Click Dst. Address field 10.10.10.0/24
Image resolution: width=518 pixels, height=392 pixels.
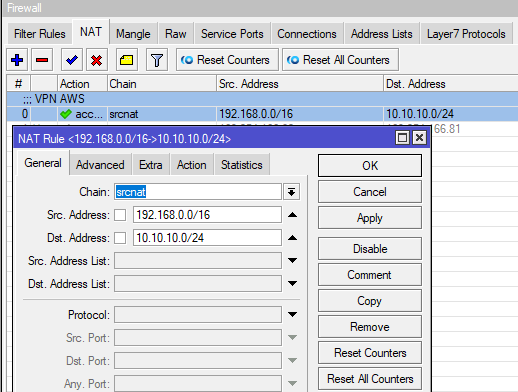tap(207, 238)
